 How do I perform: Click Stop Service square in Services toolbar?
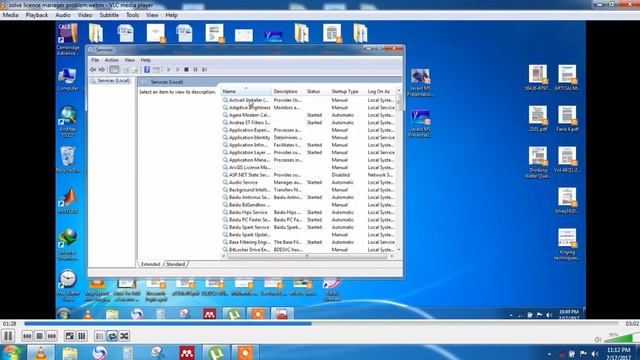(x=186, y=70)
